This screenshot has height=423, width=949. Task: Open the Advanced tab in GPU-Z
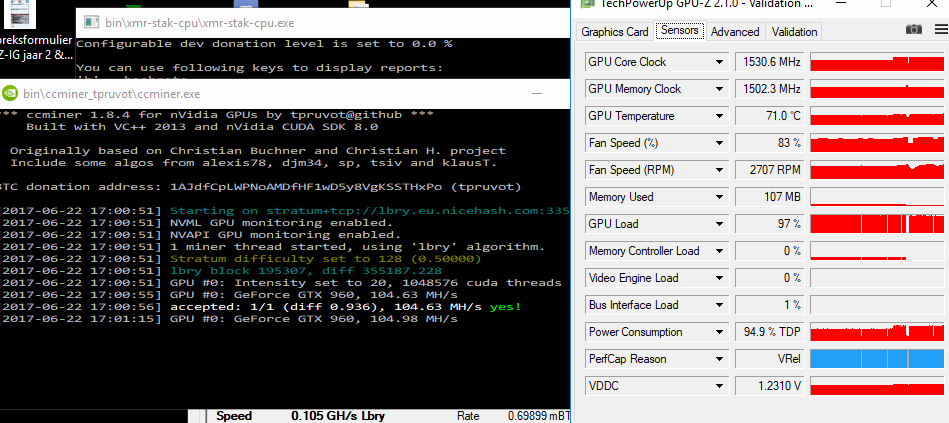pyautogui.click(x=735, y=32)
